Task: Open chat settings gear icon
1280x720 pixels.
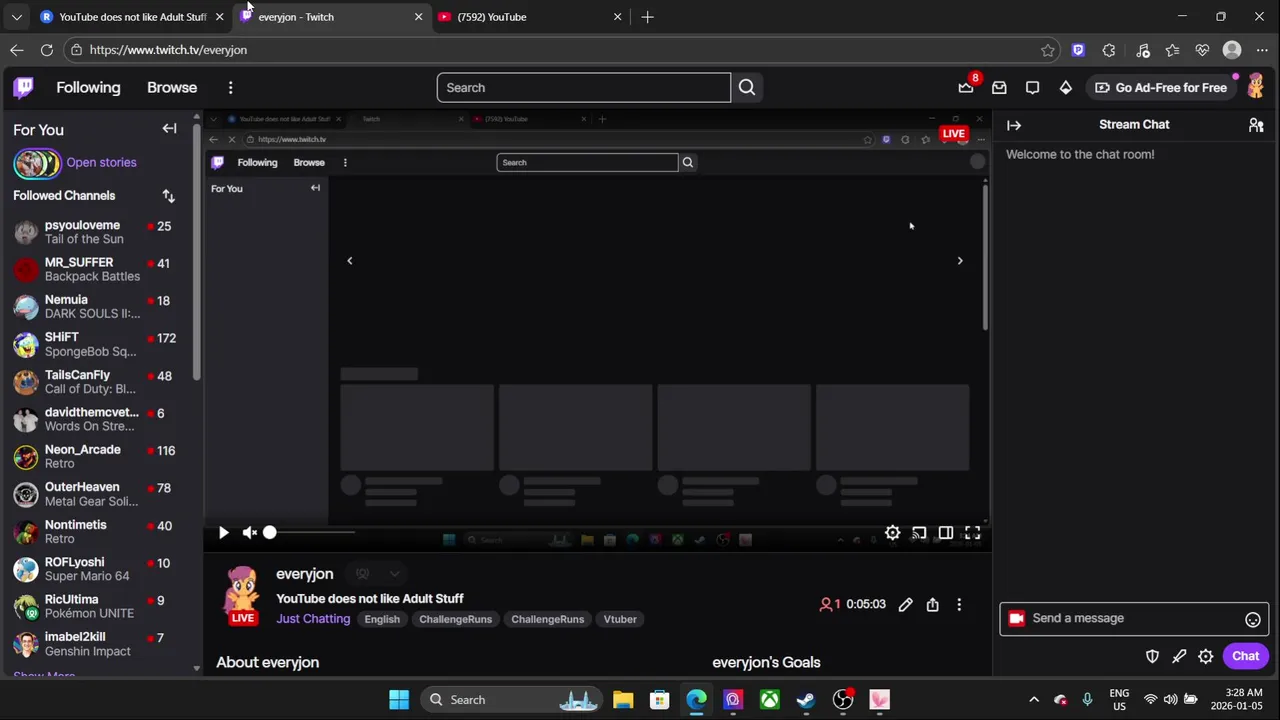Action: coord(1206,656)
